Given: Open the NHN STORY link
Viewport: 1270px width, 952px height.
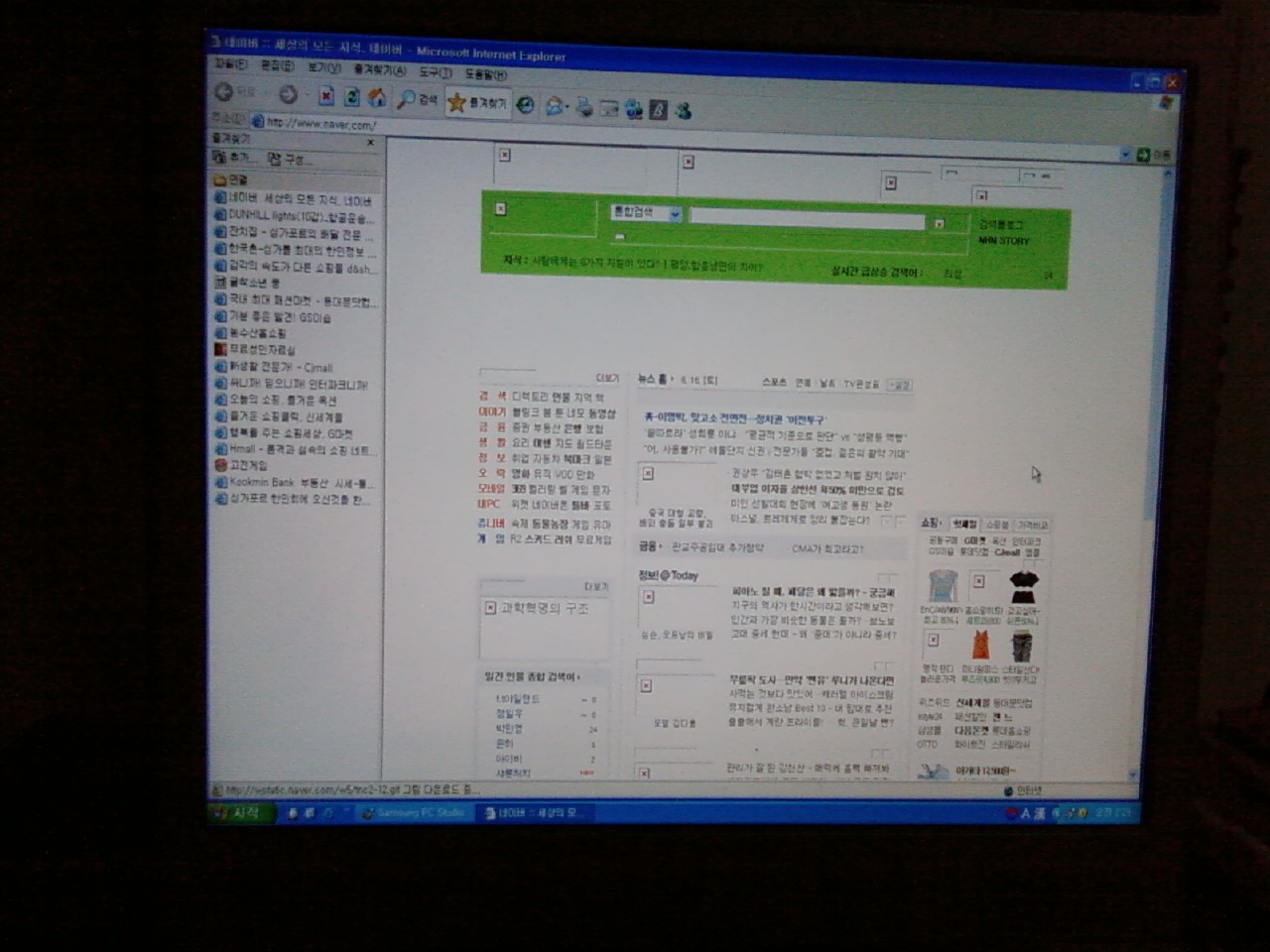Looking at the screenshot, I should coord(1004,241).
